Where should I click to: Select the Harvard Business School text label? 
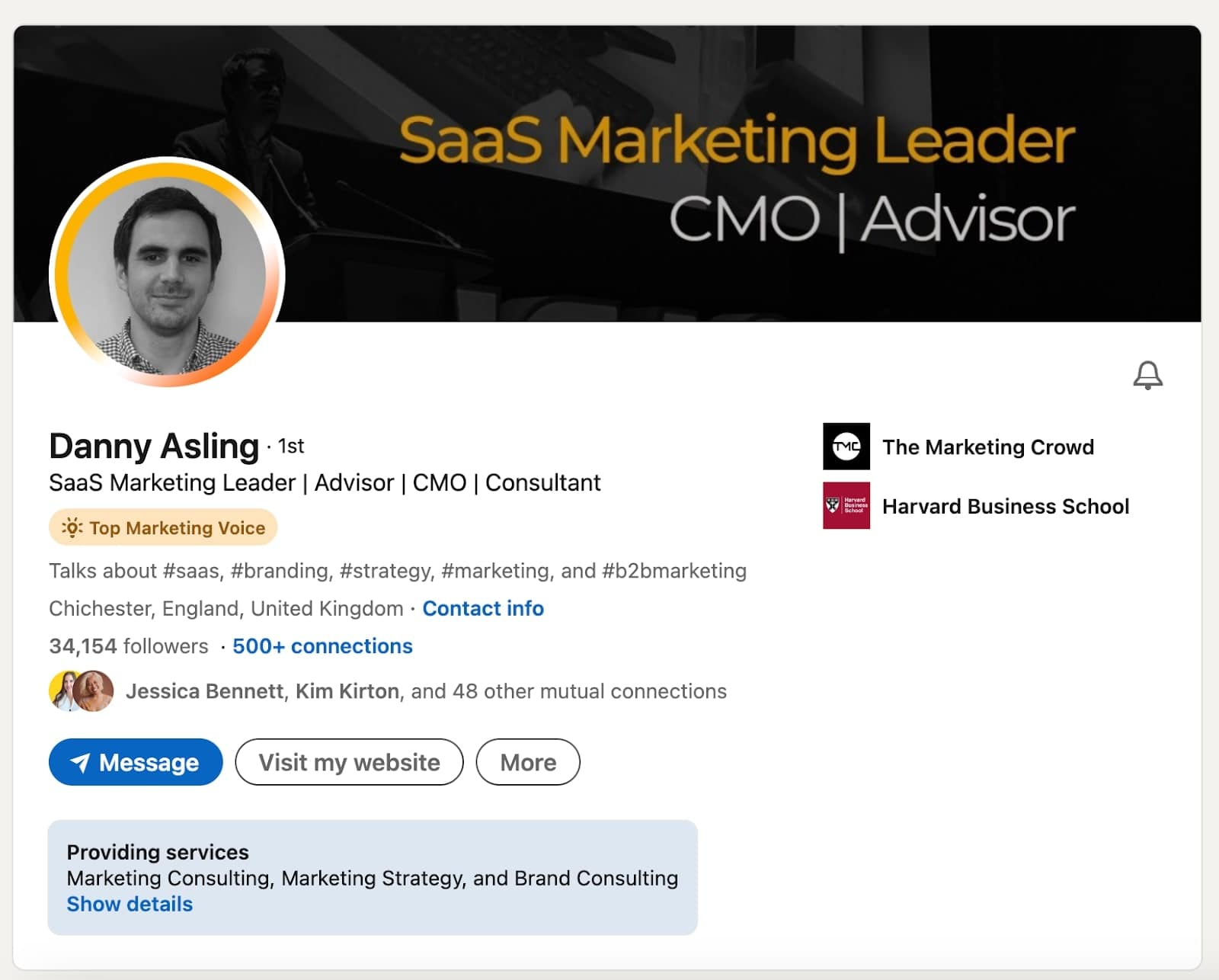1006,506
